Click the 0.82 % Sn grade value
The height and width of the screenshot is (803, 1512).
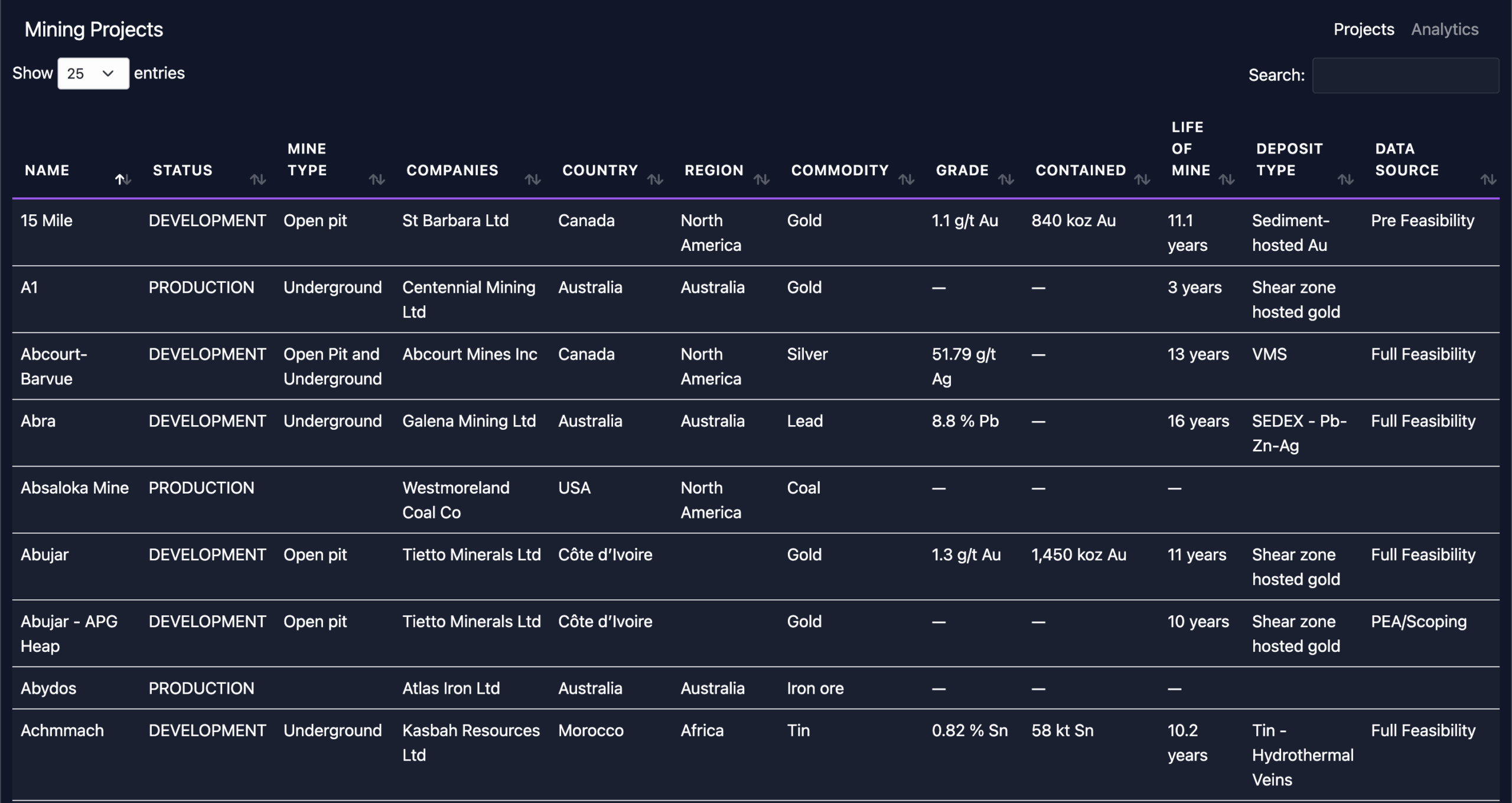pyautogui.click(x=970, y=730)
